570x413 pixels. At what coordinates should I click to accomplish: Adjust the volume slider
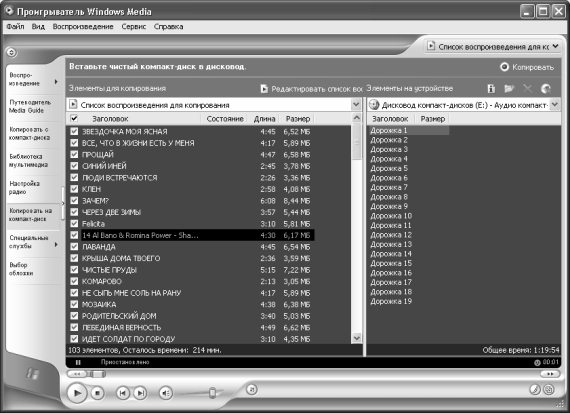(x=213, y=393)
